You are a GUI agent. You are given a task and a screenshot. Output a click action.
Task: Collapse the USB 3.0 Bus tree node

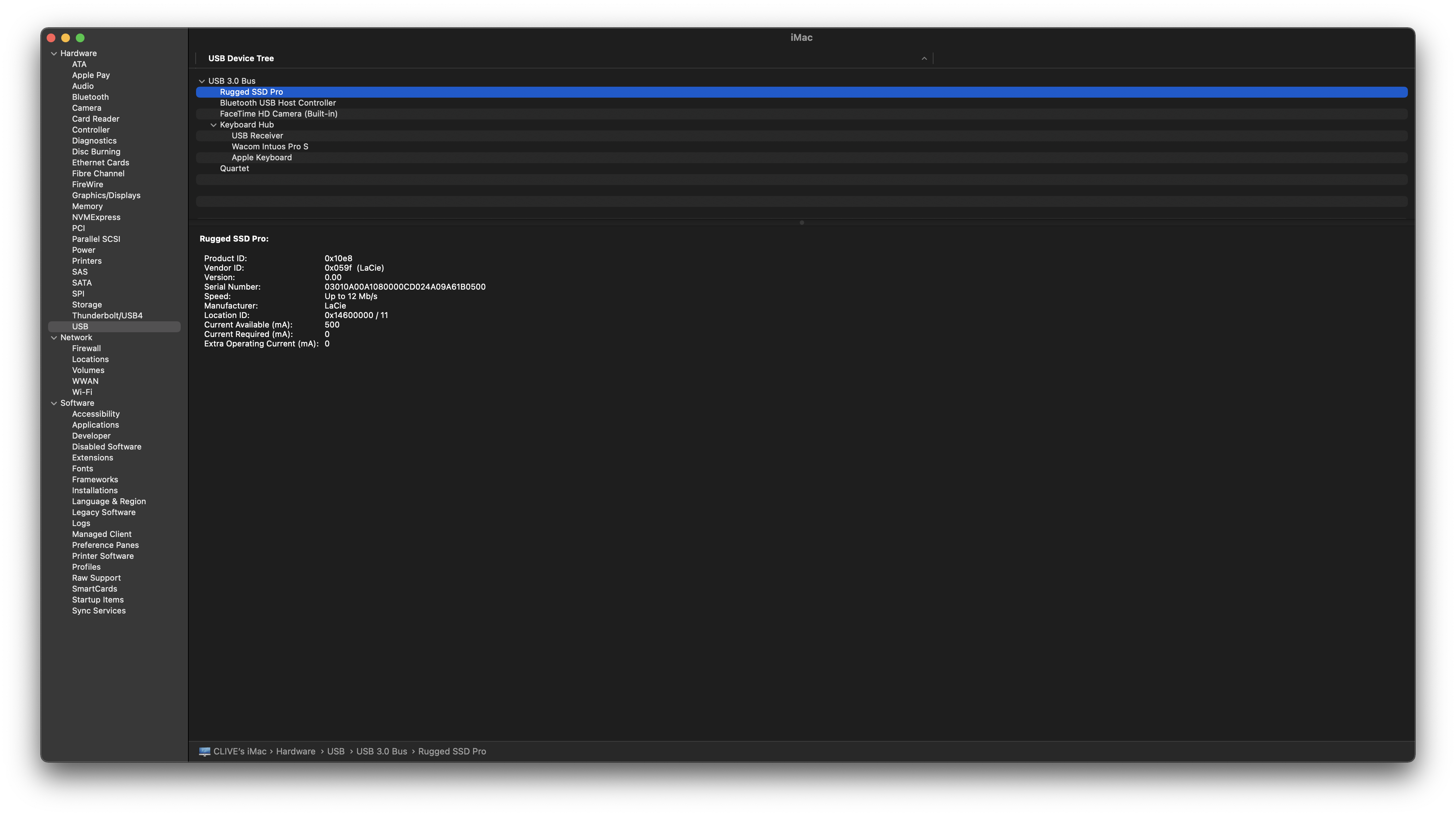coord(202,81)
